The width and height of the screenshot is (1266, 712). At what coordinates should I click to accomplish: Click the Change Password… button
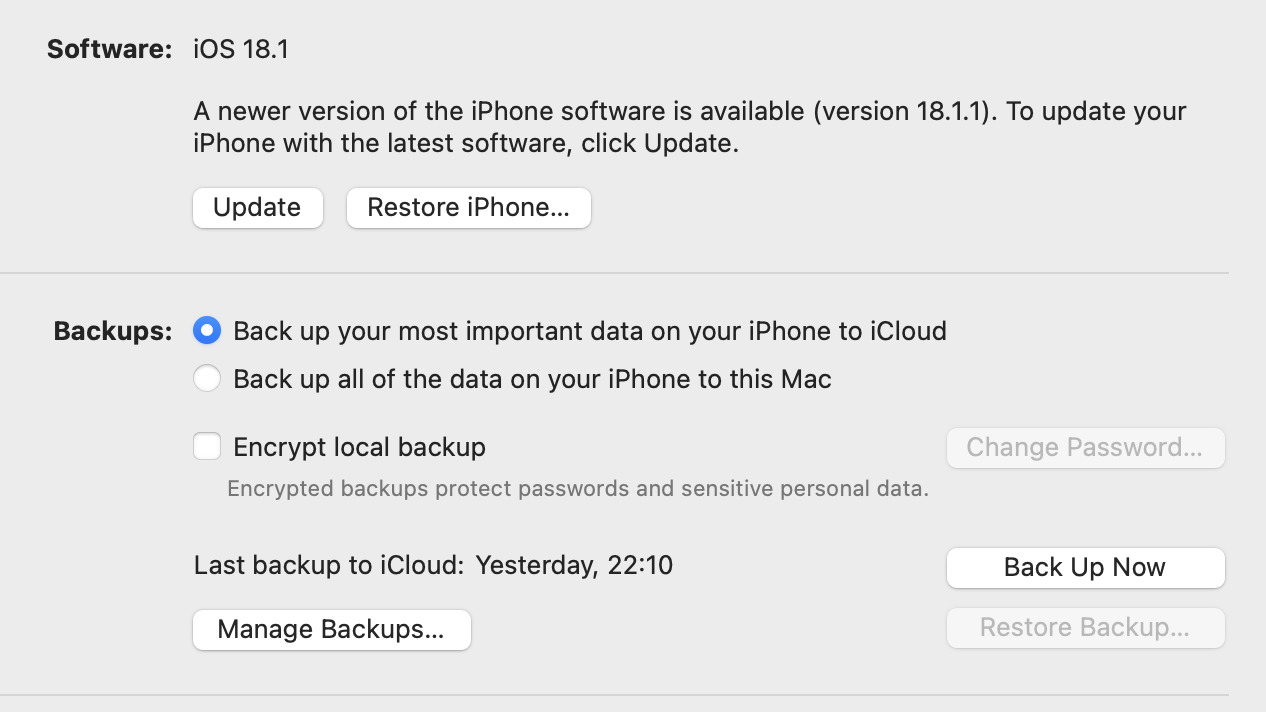tap(1085, 448)
